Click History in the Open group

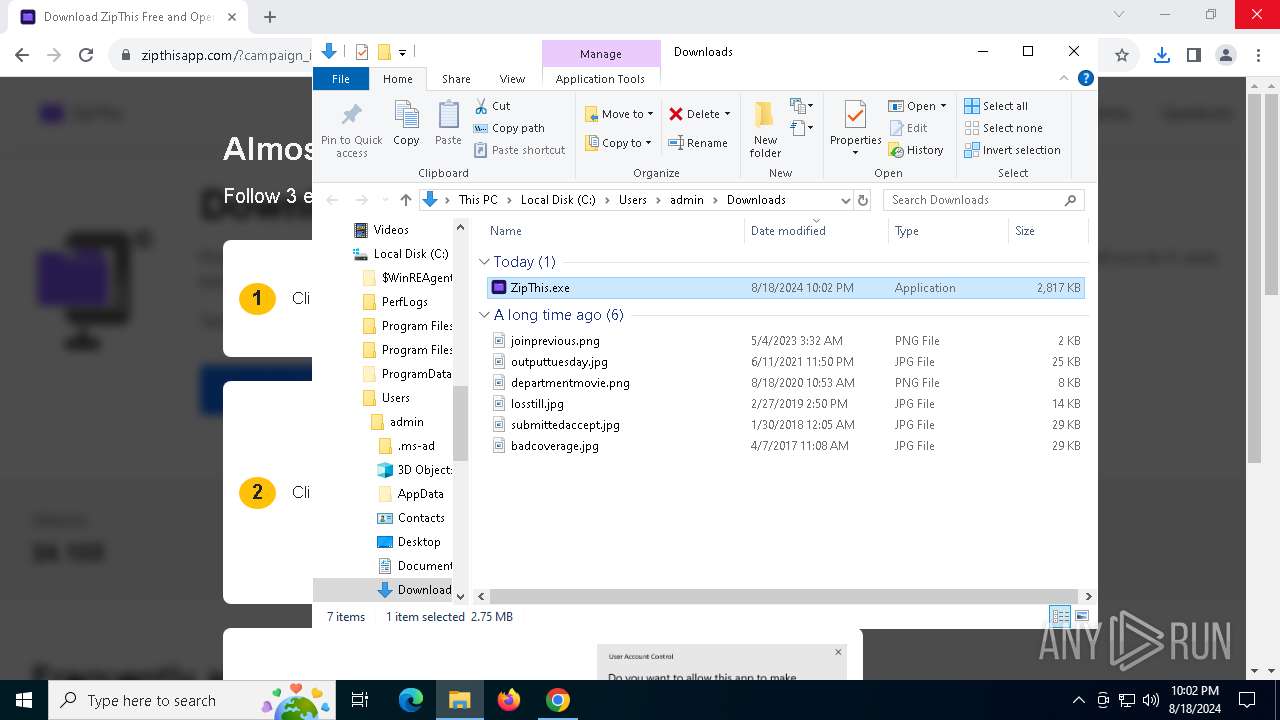[x=916, y=150]
